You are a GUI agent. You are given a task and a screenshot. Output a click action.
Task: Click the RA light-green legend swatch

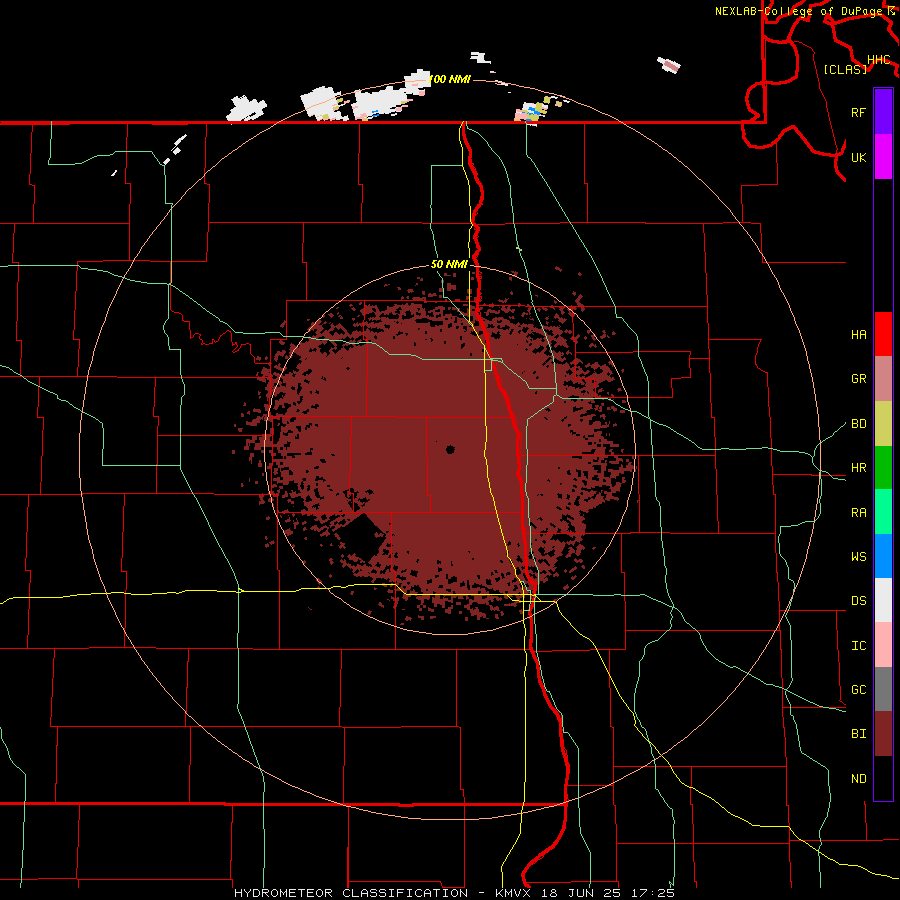click(883, 512)
